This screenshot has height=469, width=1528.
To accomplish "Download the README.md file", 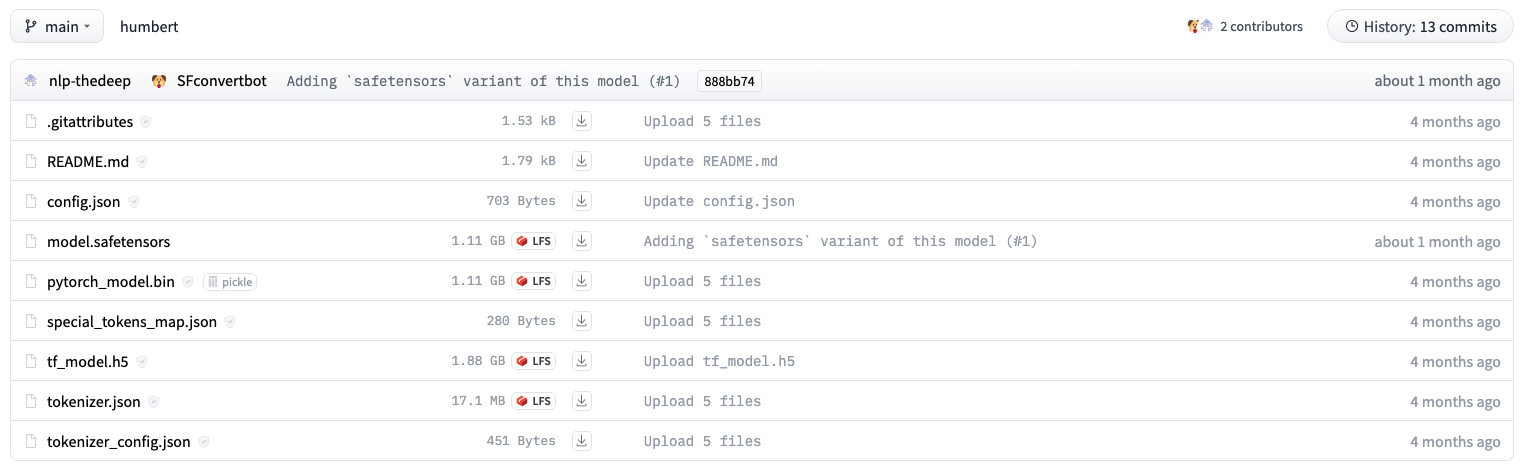I will pos(582,161).
